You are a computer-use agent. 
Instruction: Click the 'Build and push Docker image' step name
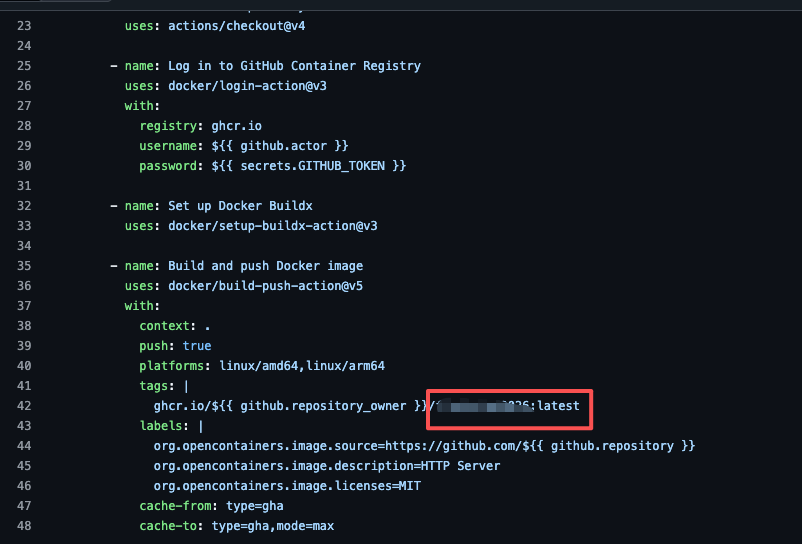point(265,266)
